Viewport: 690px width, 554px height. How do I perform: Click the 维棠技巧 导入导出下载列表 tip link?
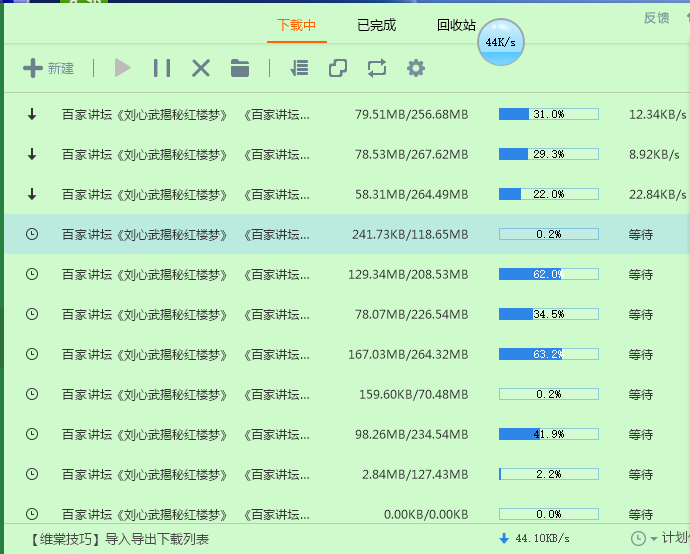point(119,539)
